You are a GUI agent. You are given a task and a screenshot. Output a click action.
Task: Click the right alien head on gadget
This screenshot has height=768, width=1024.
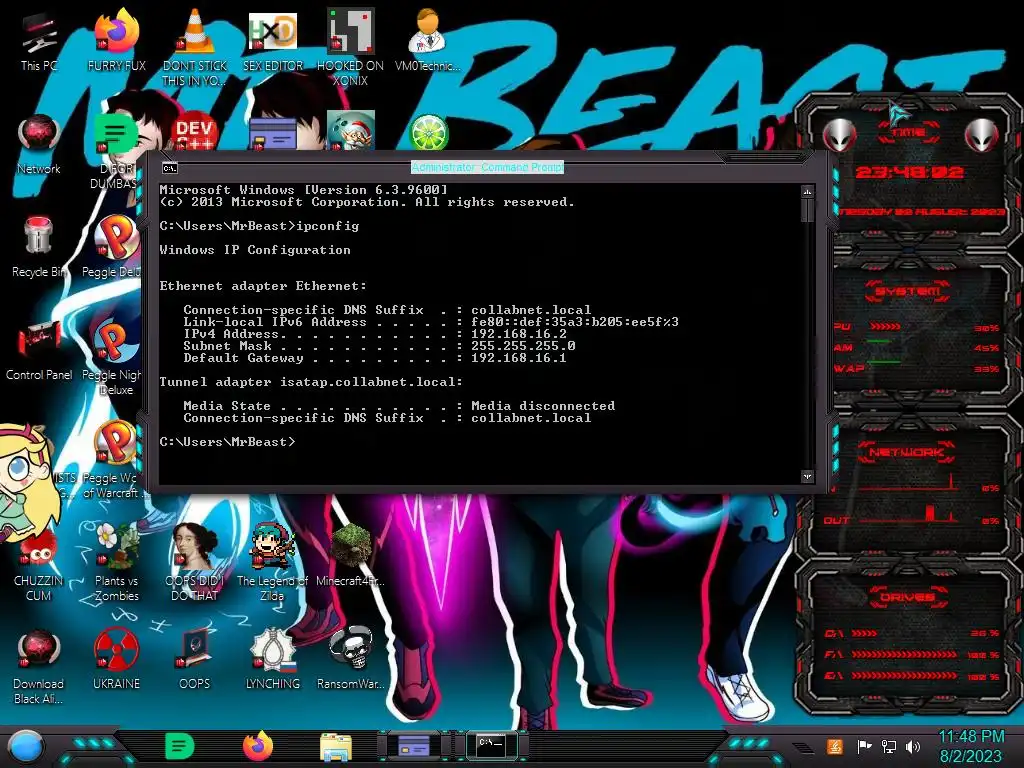coord(982,135)
